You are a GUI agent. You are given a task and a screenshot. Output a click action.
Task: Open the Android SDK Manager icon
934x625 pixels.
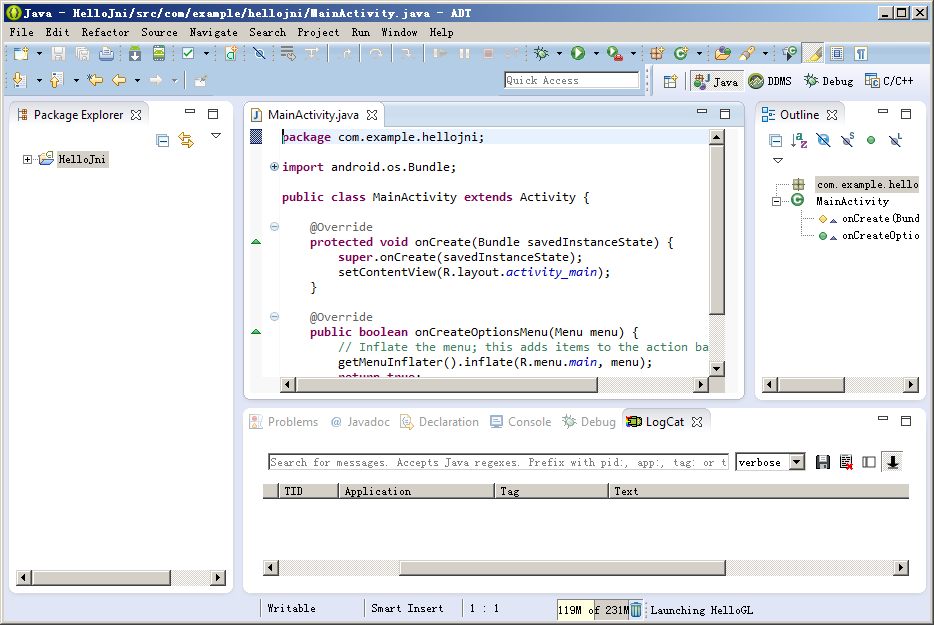point(134,53)
